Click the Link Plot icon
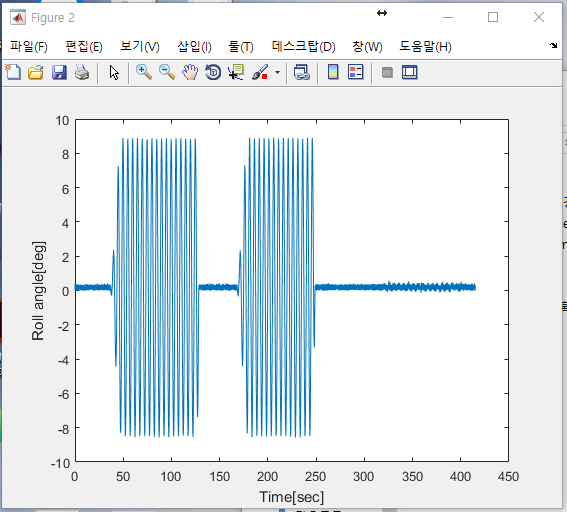Image resolution: width=567 pixels, height=512 pixels. (302, 72)
